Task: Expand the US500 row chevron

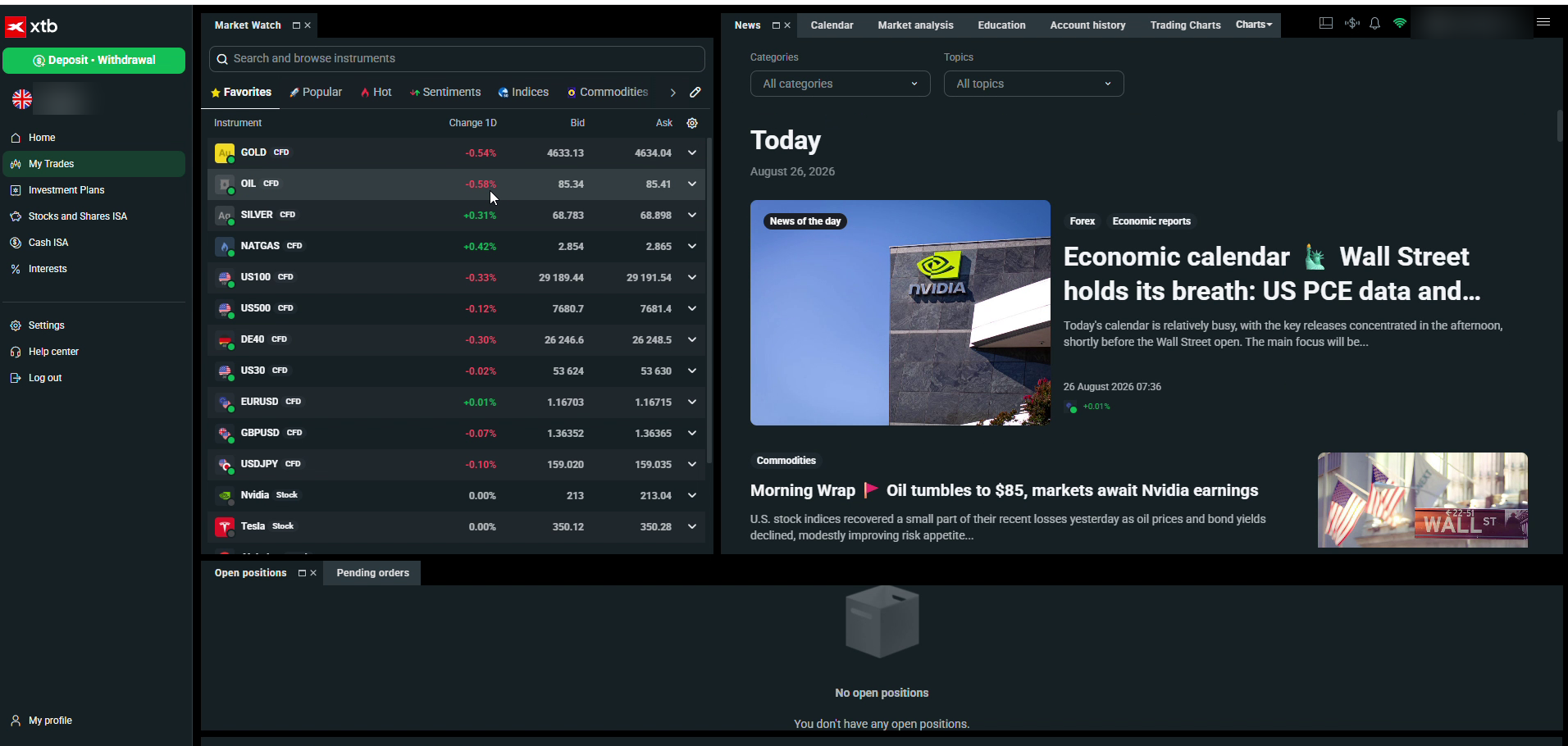Action: coord(692,309)
